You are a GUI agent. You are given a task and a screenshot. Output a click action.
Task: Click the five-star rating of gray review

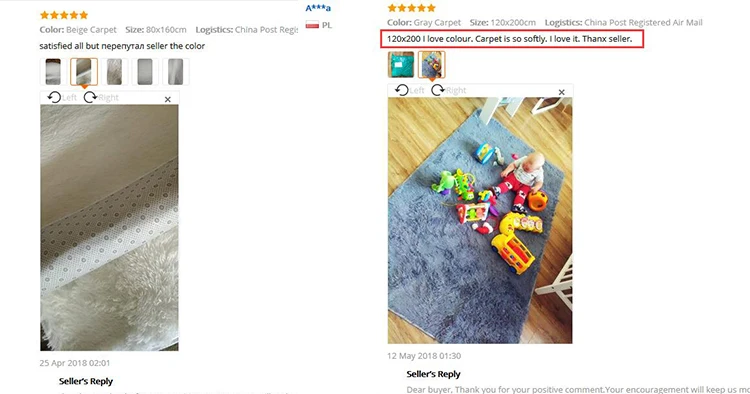(412, 8)
